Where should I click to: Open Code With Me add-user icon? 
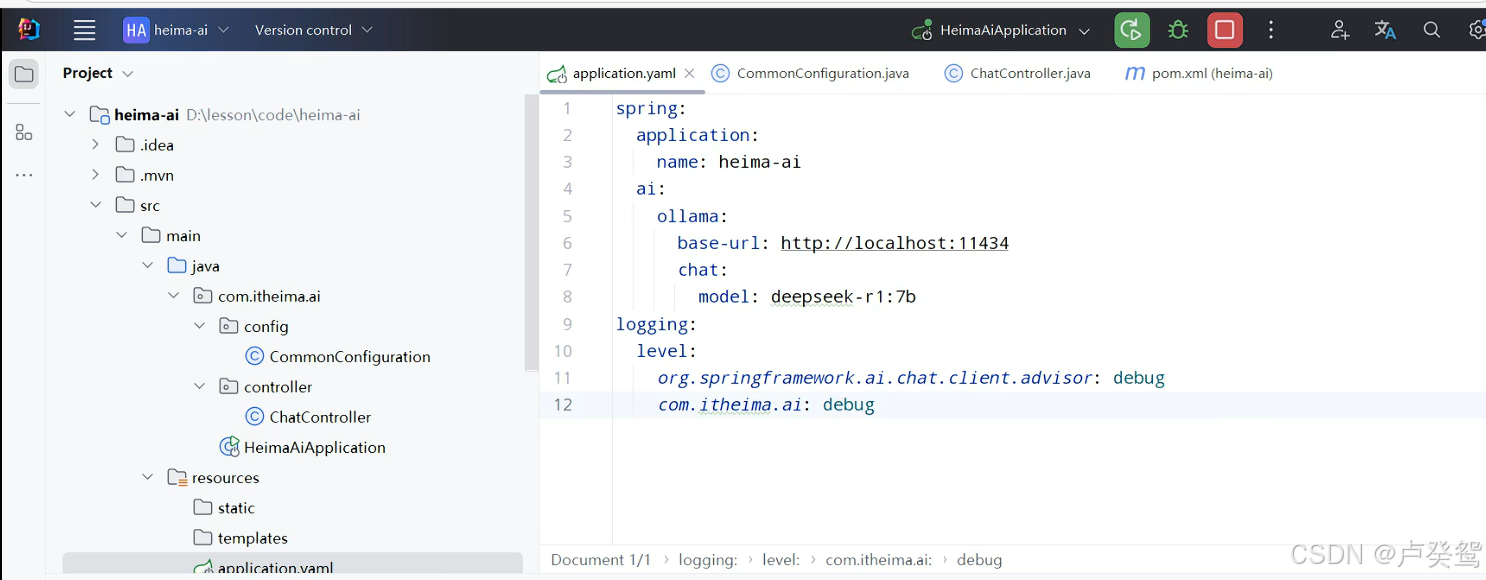click(1339, 30)
